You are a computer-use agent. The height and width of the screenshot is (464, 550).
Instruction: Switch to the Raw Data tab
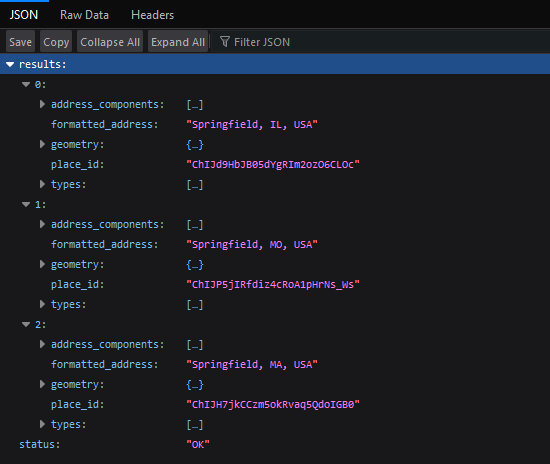(x=84, y=15)
